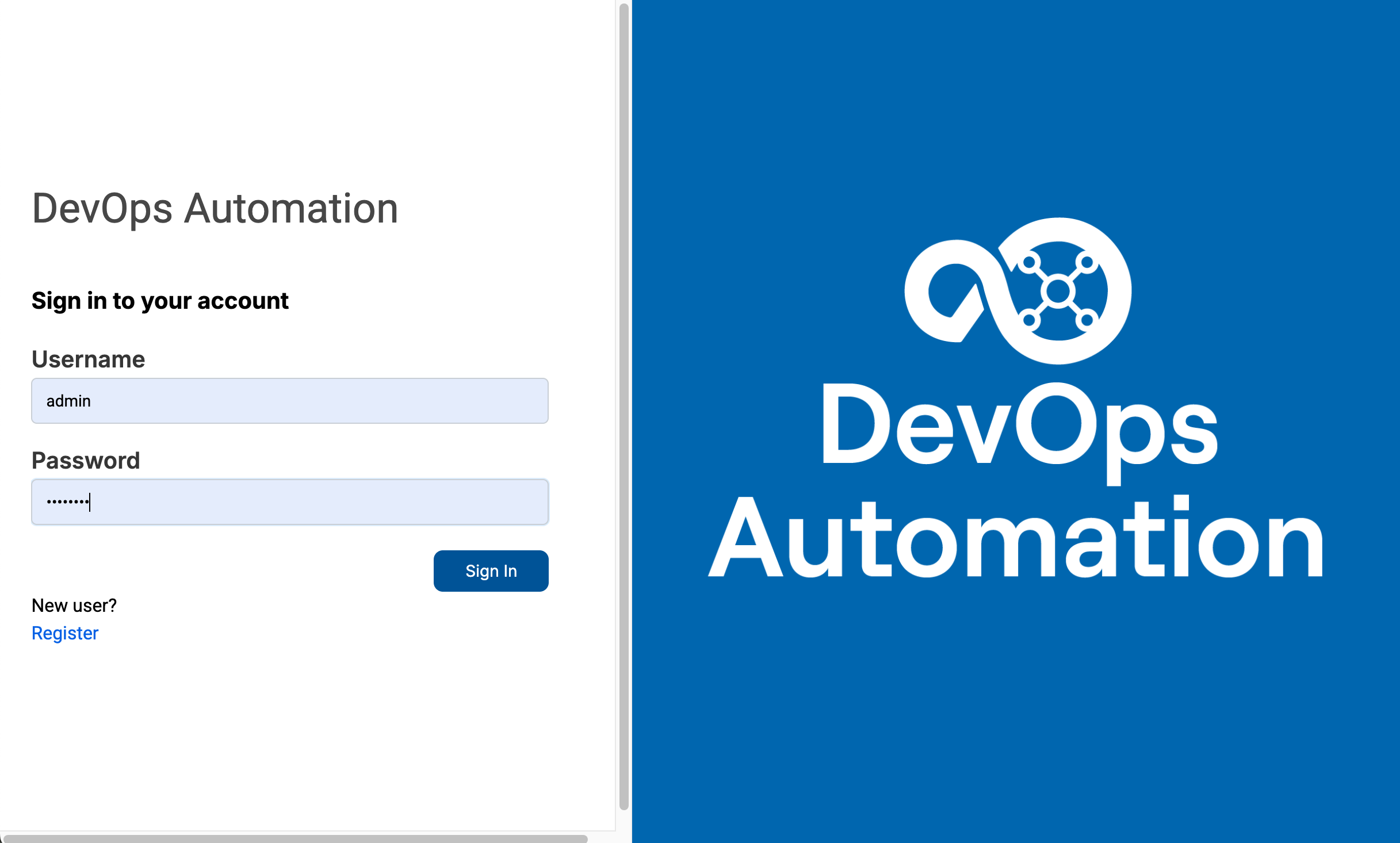Click the DevOps Automation page heading
The image size is (1400, 843).
tap(215, 208)
